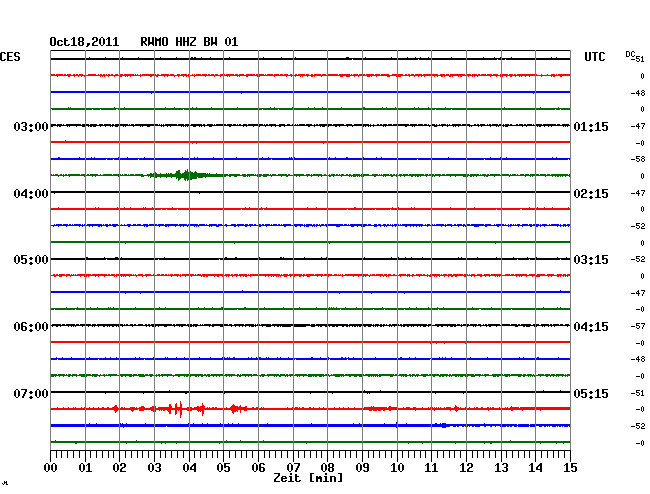Click minute axis tick label 09
Image resolution: width=650 pixels, height=494 pixels.
[x=362, y=468]
